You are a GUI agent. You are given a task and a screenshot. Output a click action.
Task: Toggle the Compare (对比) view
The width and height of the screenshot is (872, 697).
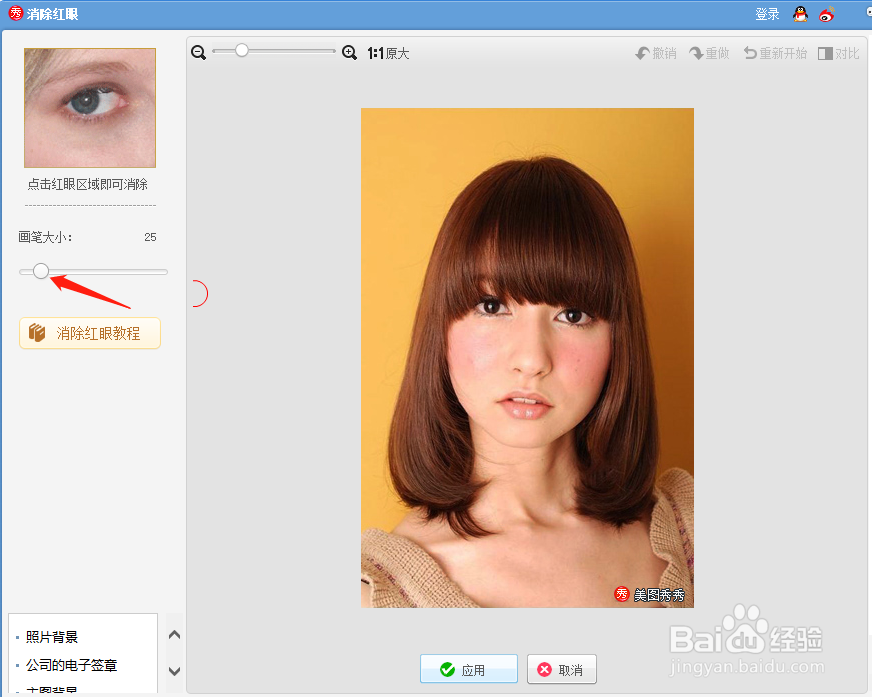(839, 53)
